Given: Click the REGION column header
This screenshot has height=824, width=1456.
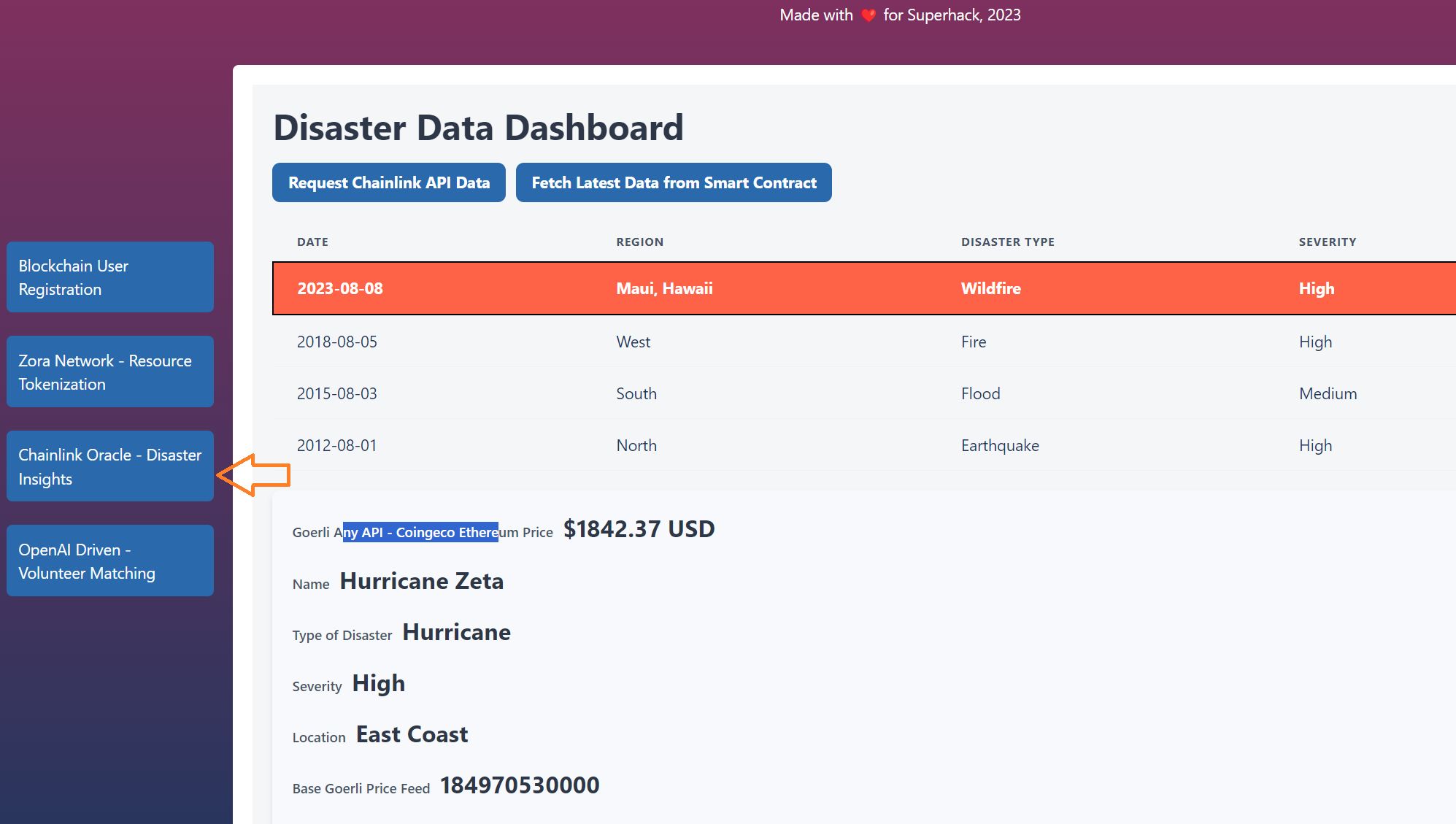Looking at the screenshot, I should 639,242.
